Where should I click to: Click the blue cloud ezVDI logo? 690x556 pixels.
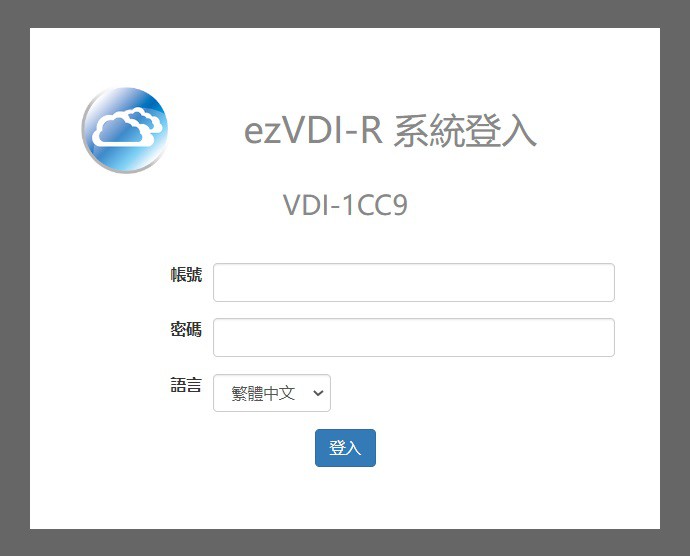coord(125,130)
